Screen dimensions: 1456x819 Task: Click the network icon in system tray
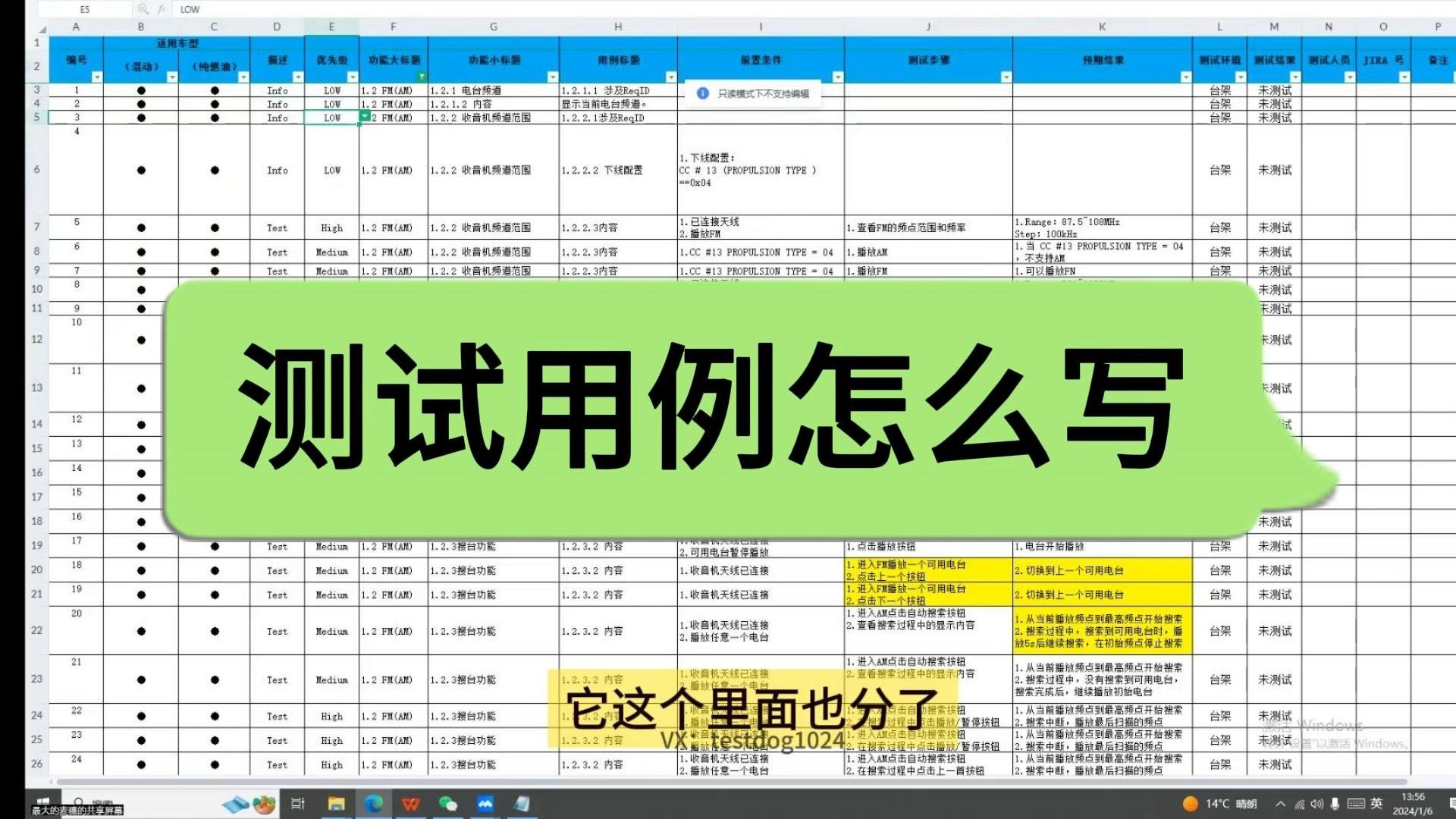click(1300, 804)
